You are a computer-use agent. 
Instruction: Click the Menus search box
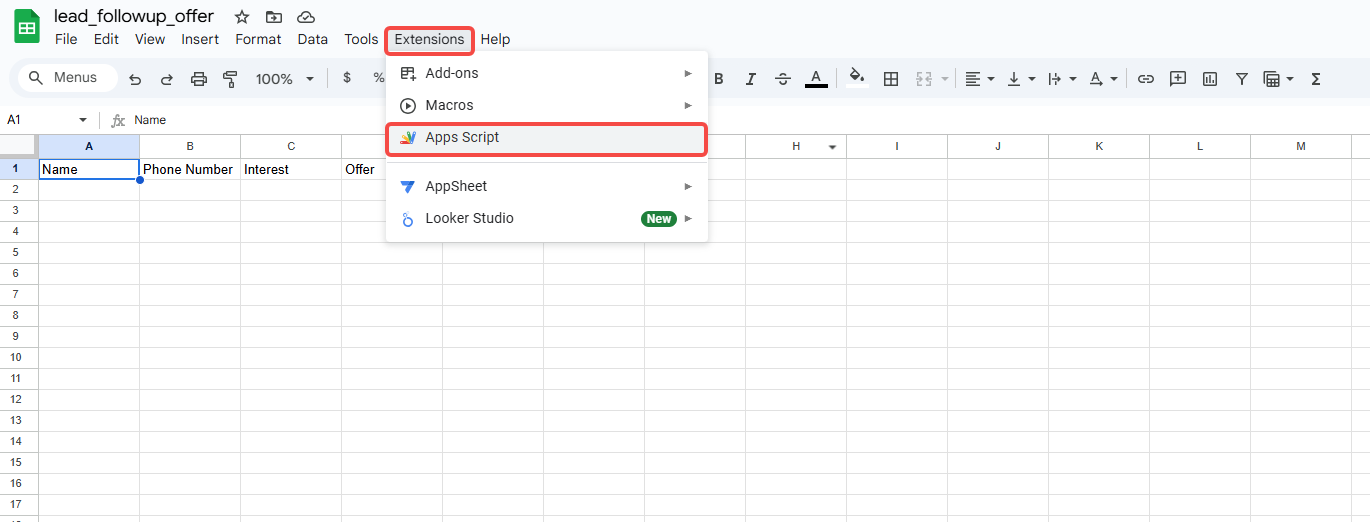pyautogui.click(x=68, y=78)
